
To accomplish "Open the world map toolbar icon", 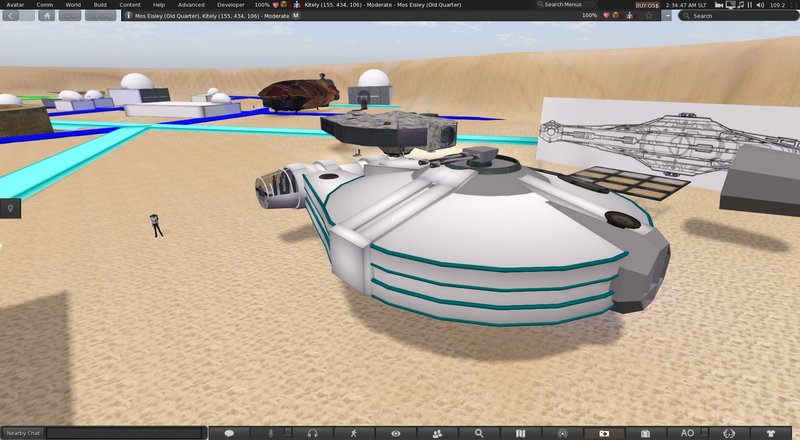I will click(520, 433).
